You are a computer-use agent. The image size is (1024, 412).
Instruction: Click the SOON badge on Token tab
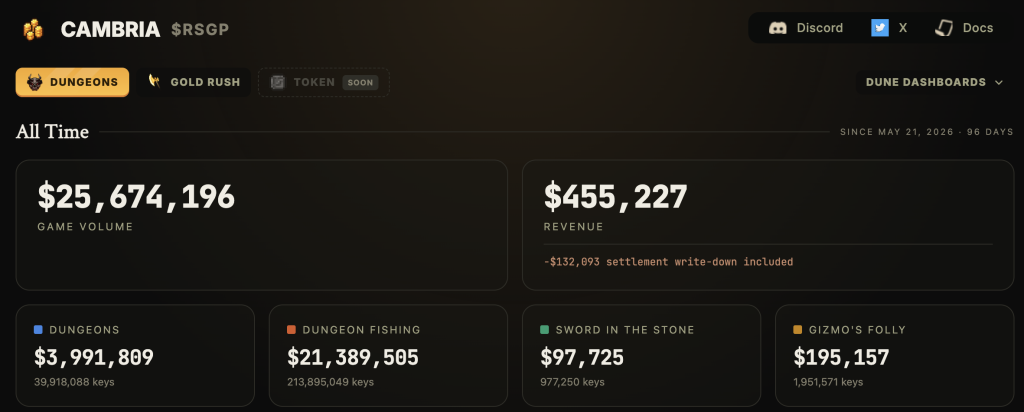360,82
